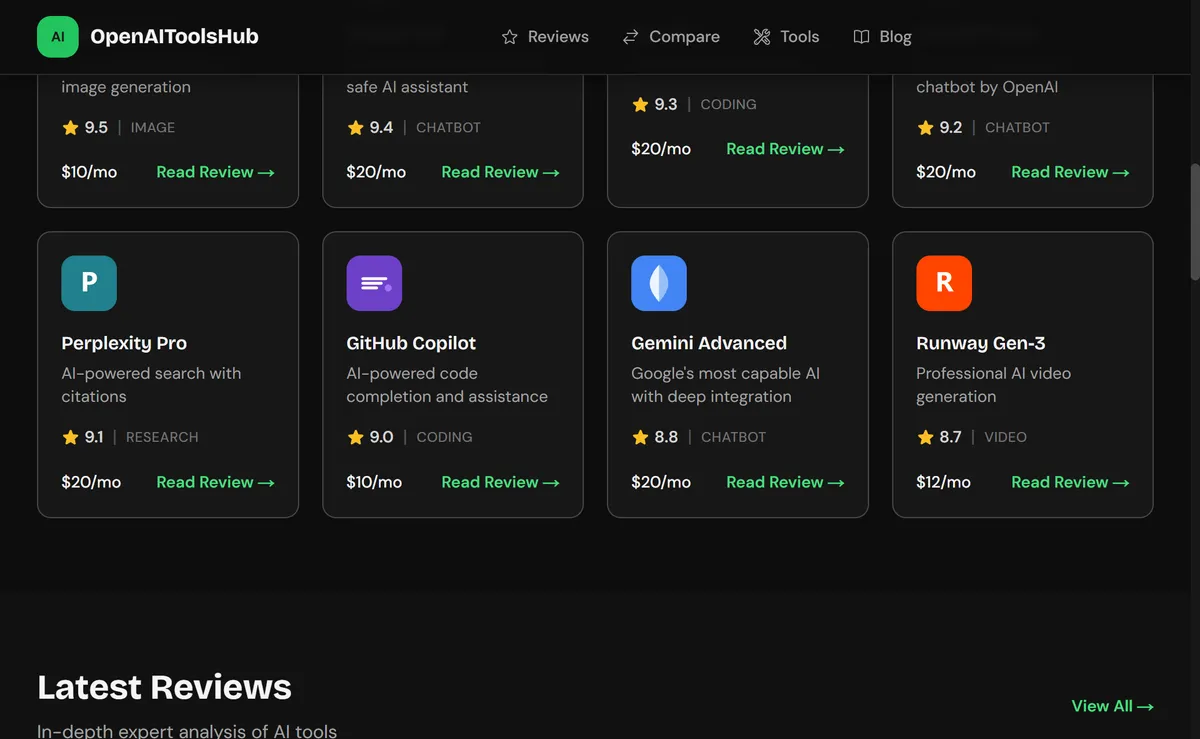The width and height of the screenshot is (1200, 739).
Task: Open the Tools menu item
Action: pyautogui.click(x=786, y=37)
